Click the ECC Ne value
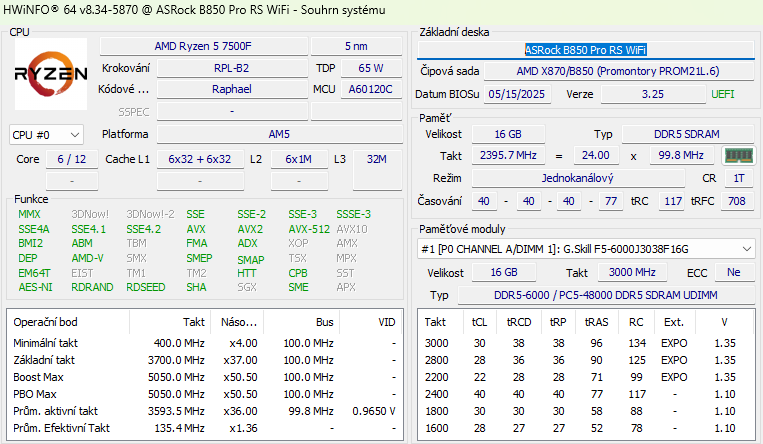The image size is (763, 444). [734, 272]
